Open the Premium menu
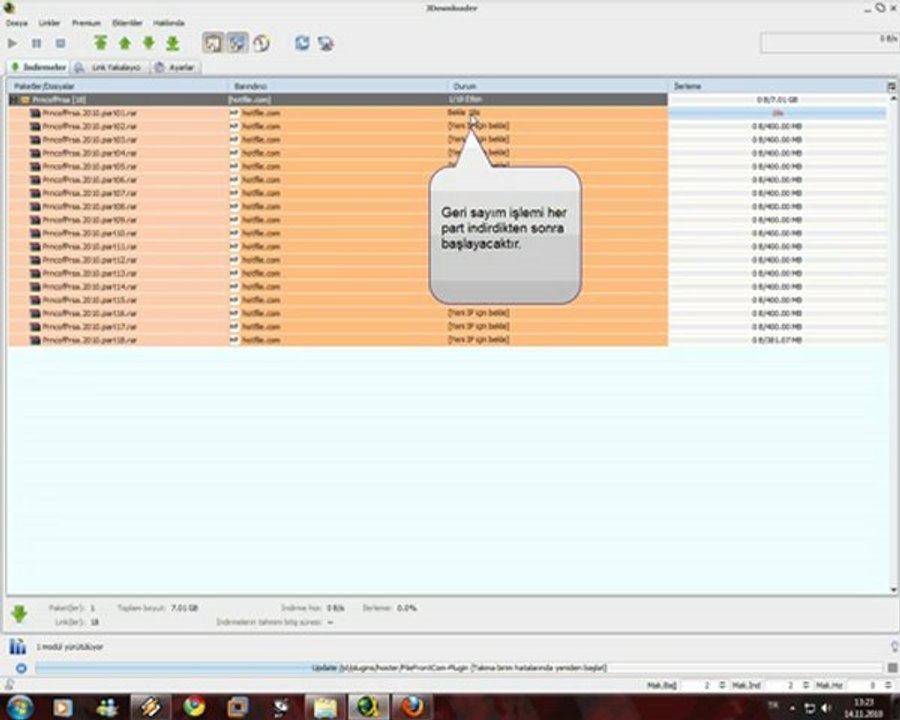The width and height of the screenshot is (900, 720). (86, 23)
